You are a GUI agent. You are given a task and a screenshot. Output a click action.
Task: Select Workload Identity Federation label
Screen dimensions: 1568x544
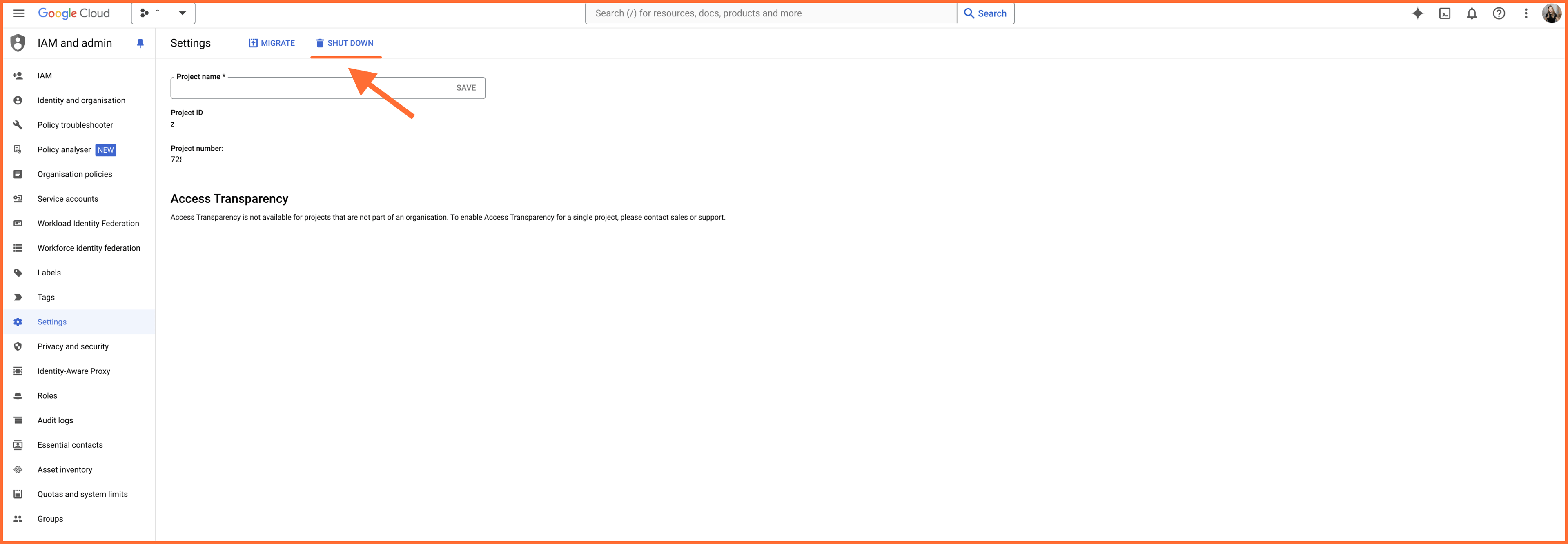click(x=88, y=223)
